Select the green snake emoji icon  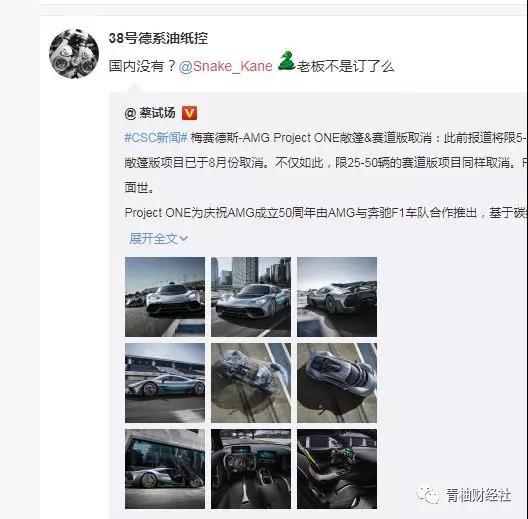pyautogui.click(x=286, y=61)
